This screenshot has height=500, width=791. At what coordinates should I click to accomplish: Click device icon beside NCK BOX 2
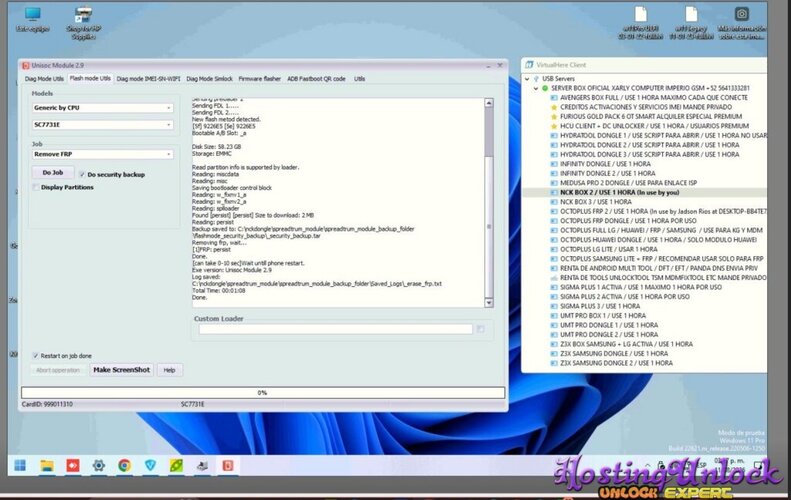(x=554, y=193)
